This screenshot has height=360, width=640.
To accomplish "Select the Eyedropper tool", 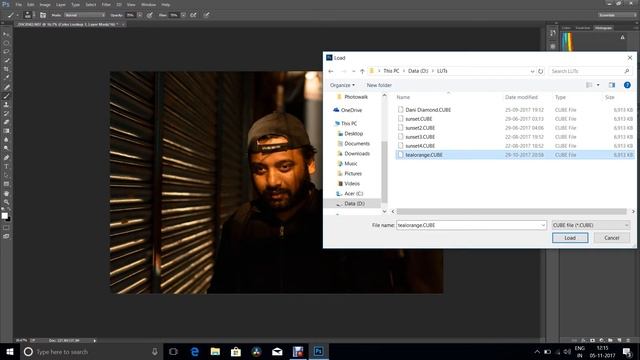I will pyautogui.click(x=6, y=78).
